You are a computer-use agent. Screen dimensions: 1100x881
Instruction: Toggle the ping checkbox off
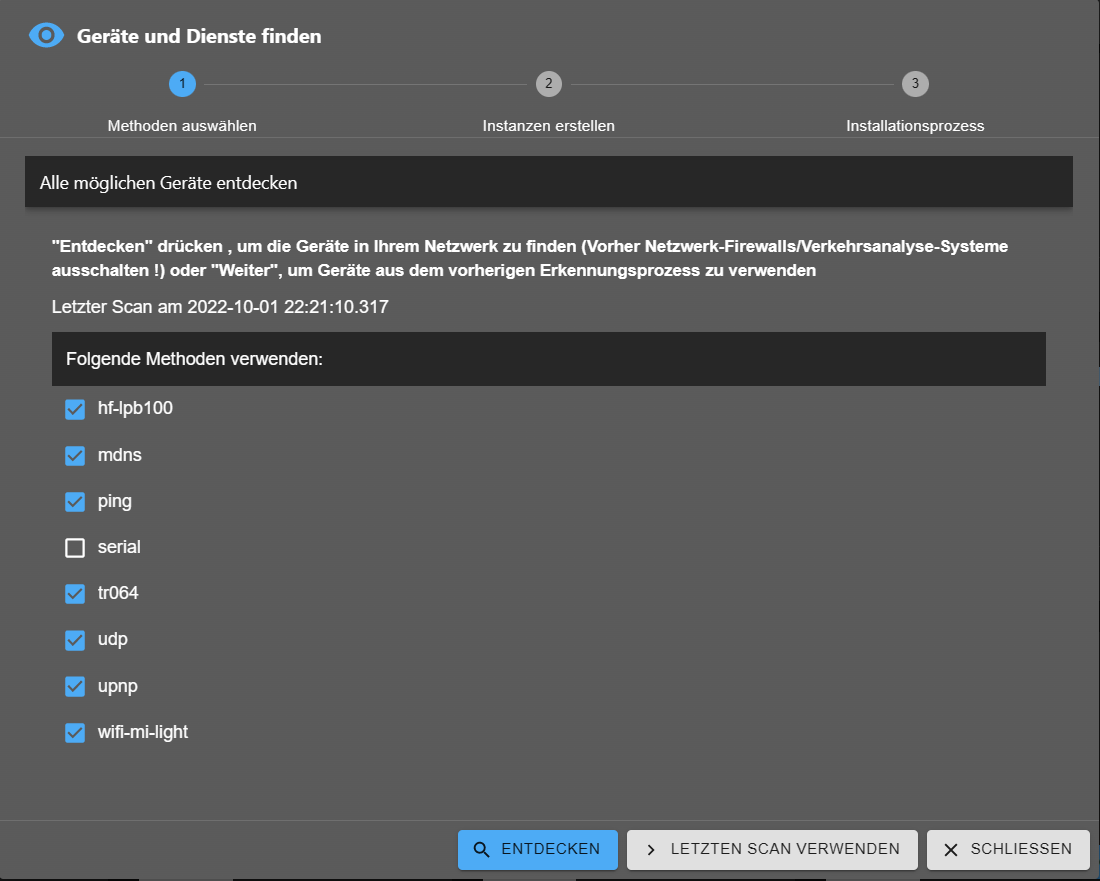tap(75, 501)
